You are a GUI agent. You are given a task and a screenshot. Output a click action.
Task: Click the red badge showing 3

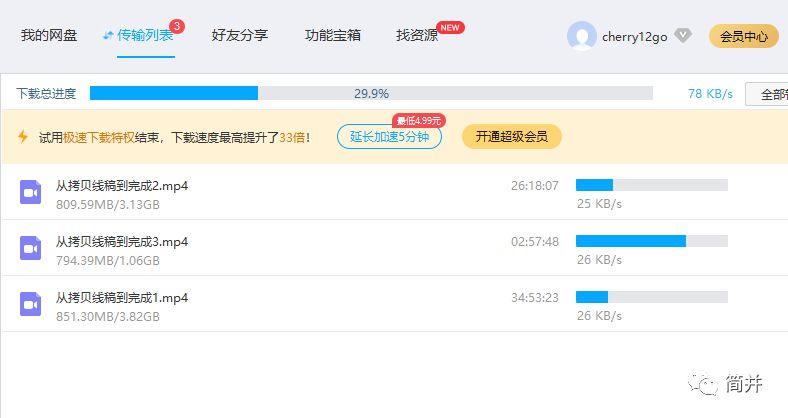177,26
